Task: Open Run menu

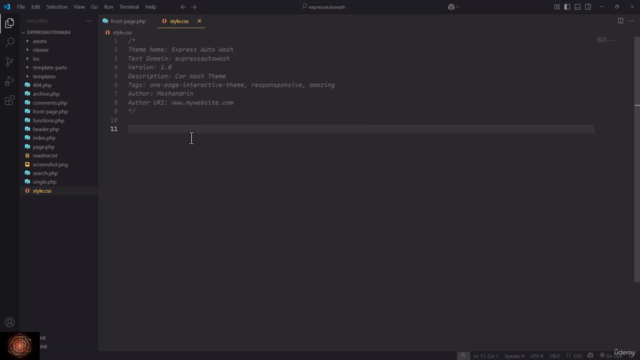Action: 109,7
